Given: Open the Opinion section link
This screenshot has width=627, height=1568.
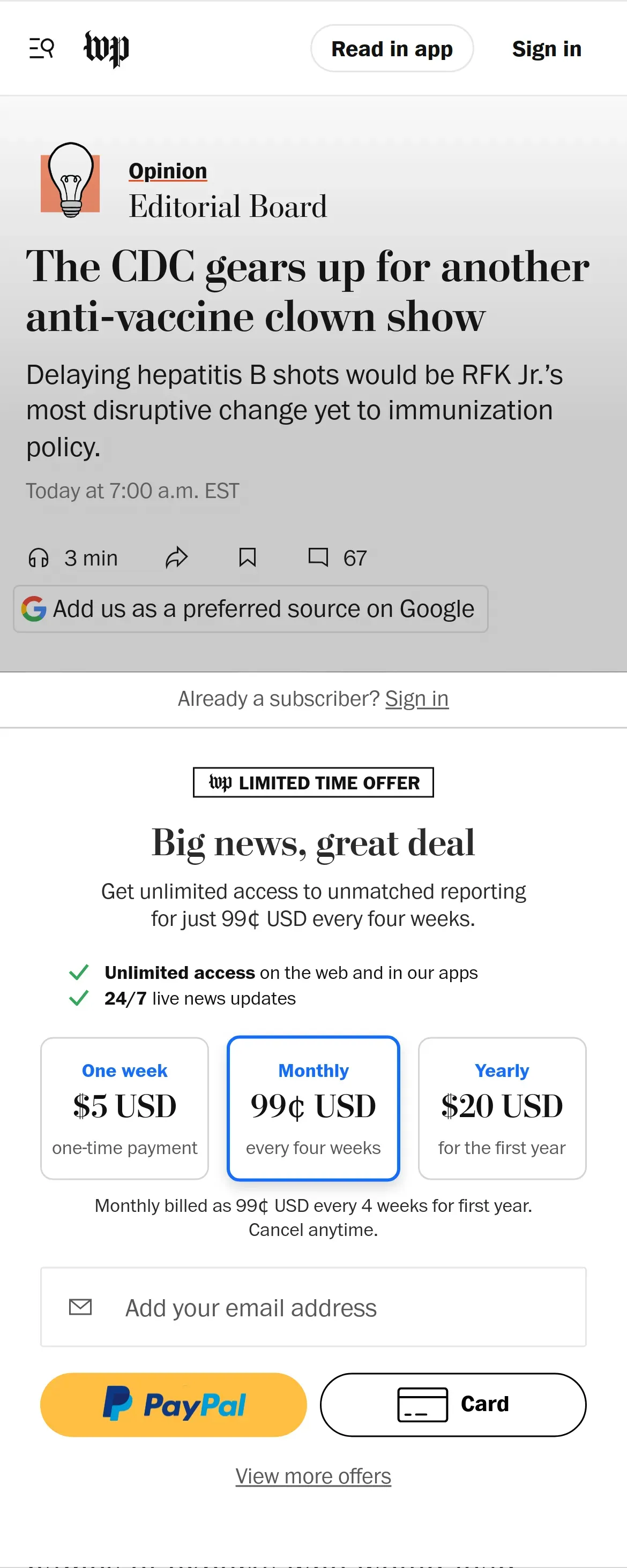Looking at the screenshot, I should click(168, 171).
